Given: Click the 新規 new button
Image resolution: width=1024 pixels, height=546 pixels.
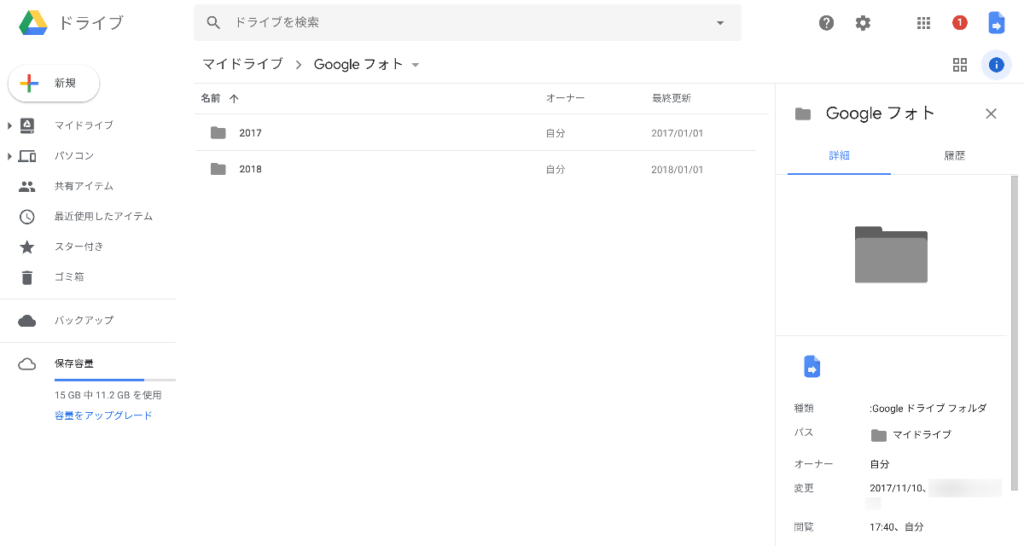Looking at the screenshot, I should tap(54, 84).
